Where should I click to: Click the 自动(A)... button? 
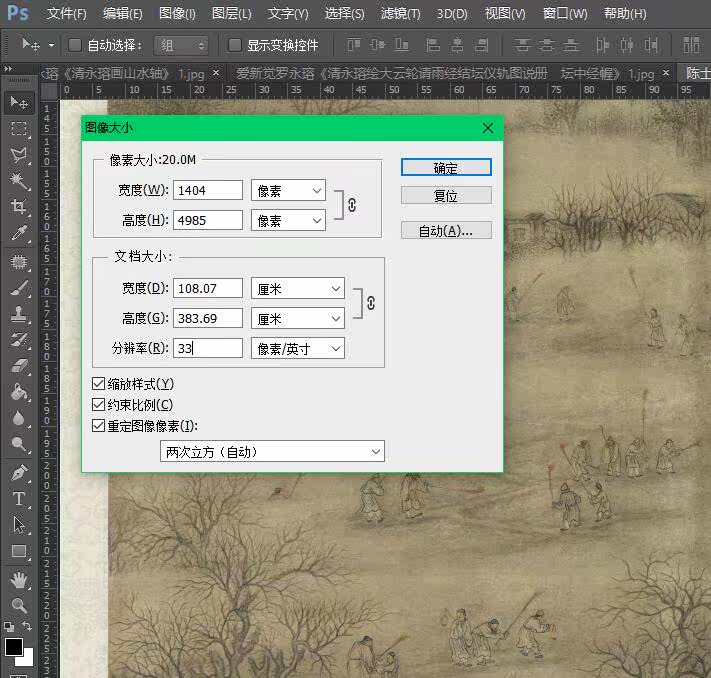[446, 230]
